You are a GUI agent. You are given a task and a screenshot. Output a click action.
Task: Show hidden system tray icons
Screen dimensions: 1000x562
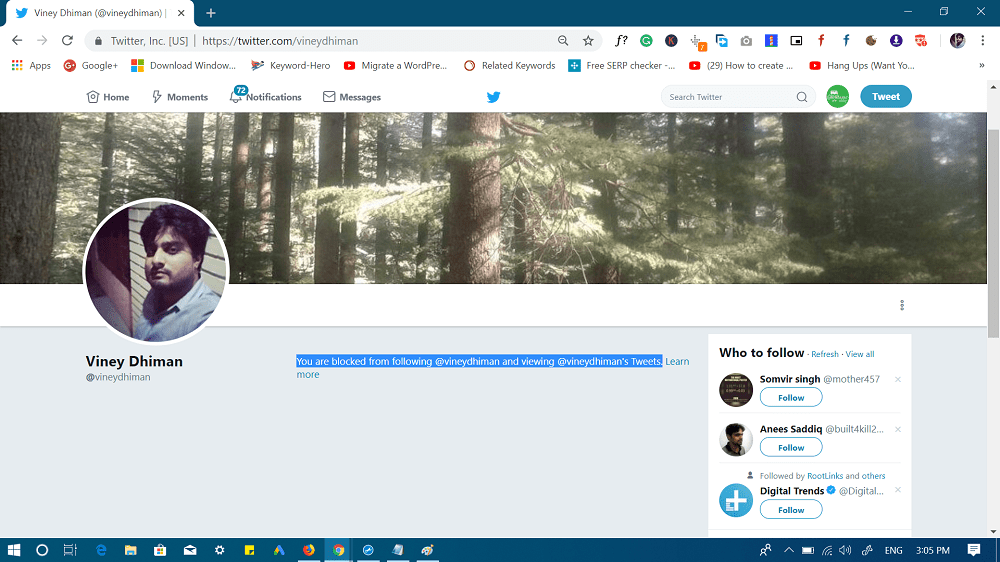click(x=789, y=550)
